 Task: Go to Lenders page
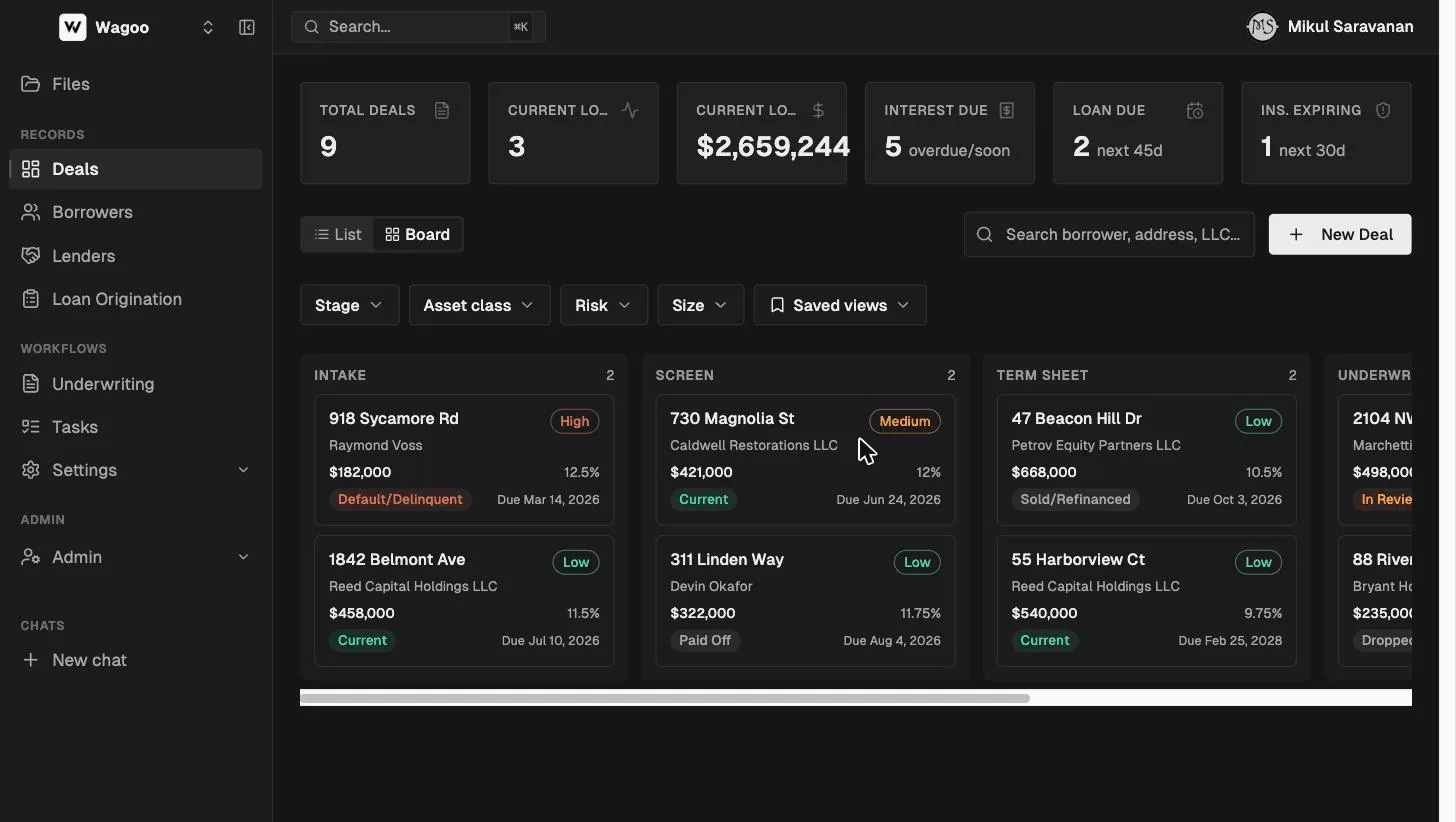click(136, 256)
